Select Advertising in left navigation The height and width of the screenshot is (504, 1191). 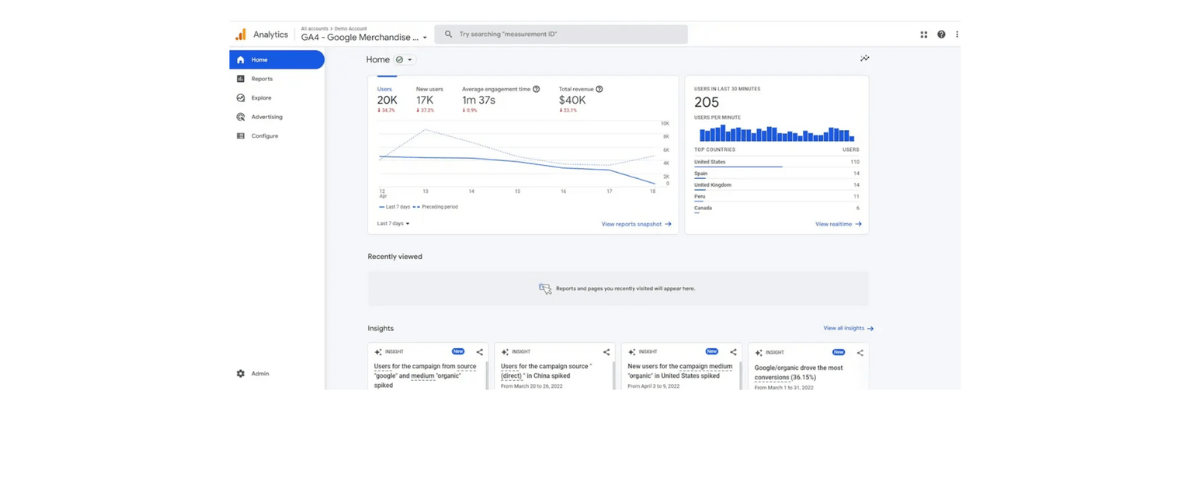(x=266, y=117)
